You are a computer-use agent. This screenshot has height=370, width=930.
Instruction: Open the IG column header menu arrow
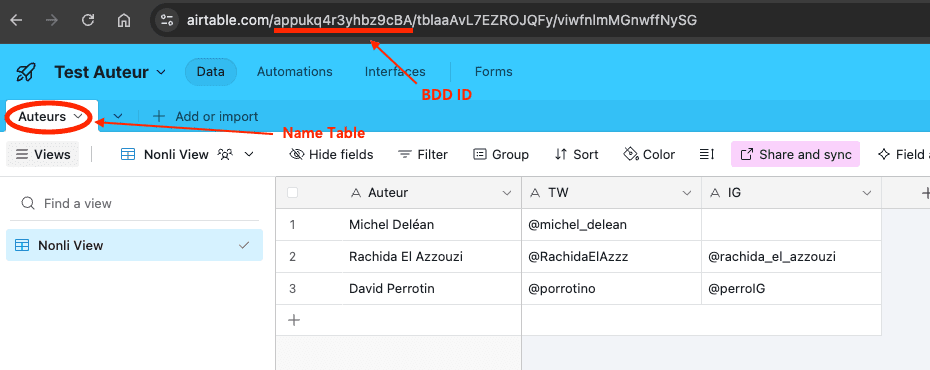click(x=867, y=193)
